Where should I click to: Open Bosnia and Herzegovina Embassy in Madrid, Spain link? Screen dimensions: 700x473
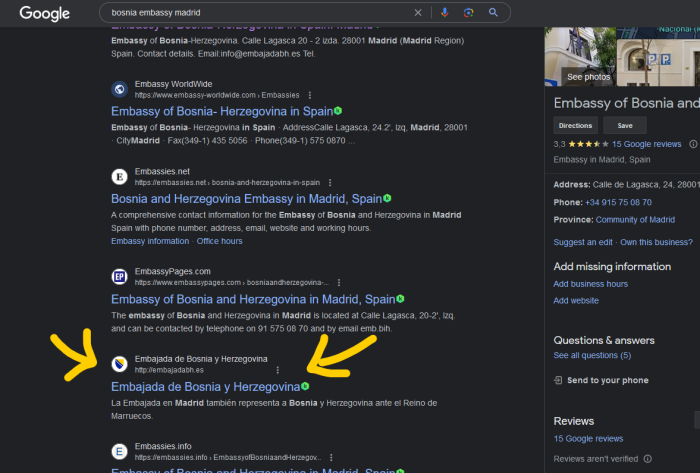click(246, 199)
